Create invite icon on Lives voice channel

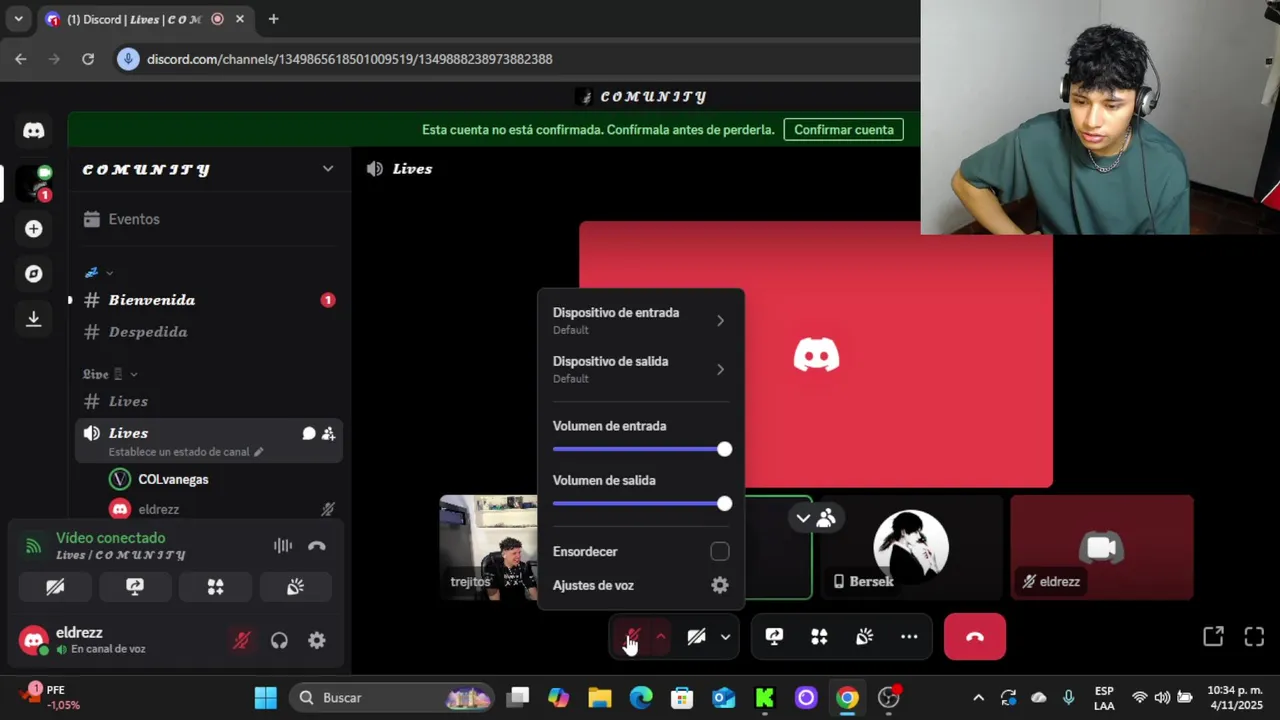(x=328, y=434)
